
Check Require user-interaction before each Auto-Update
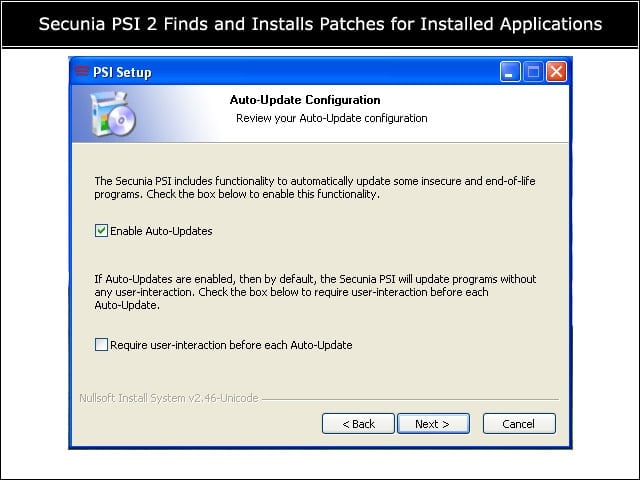(x=101, y=344)
